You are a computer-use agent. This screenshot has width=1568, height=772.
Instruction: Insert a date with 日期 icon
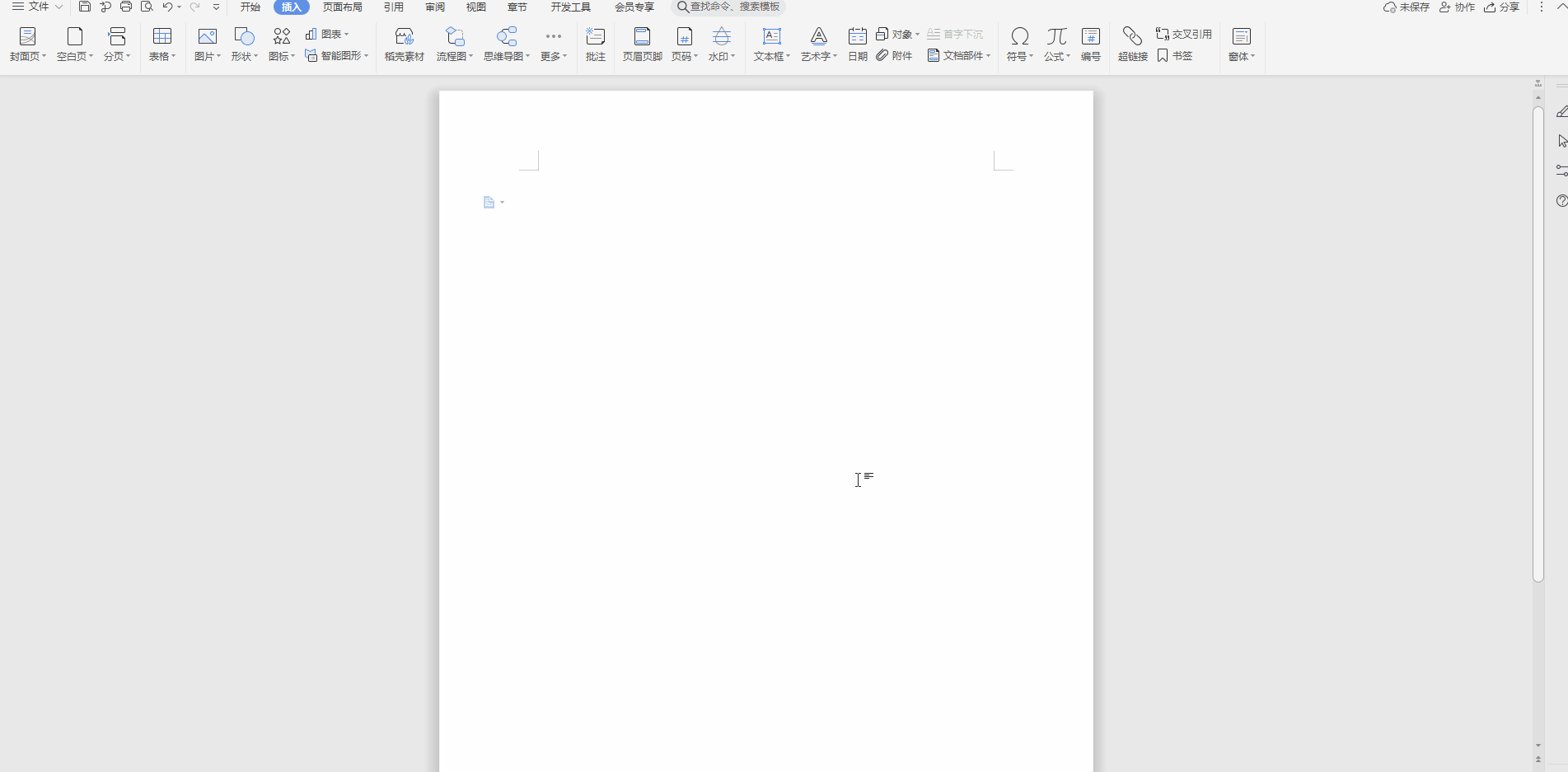click(x=857, y=44)
